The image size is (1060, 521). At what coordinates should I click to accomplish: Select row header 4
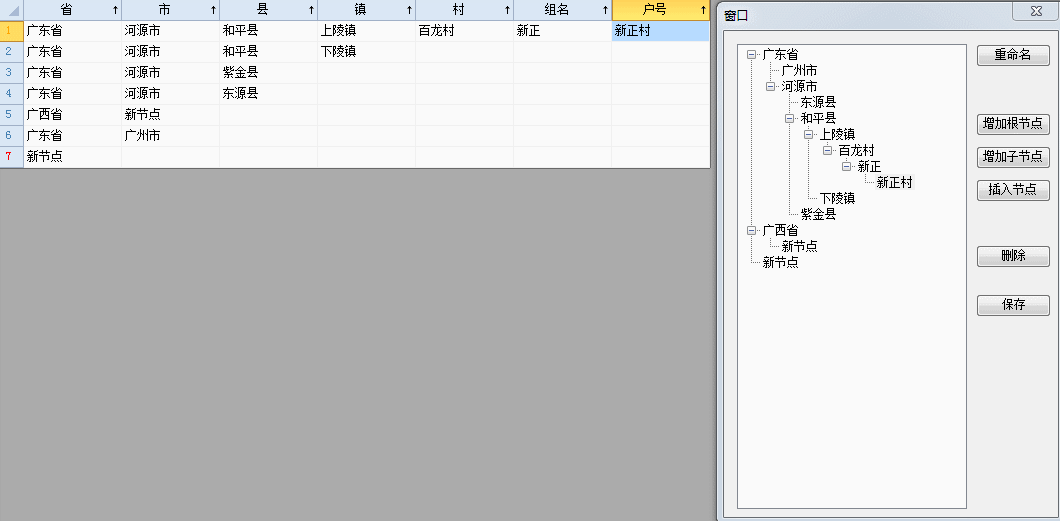pyautogui.click(x=11, y=93)
